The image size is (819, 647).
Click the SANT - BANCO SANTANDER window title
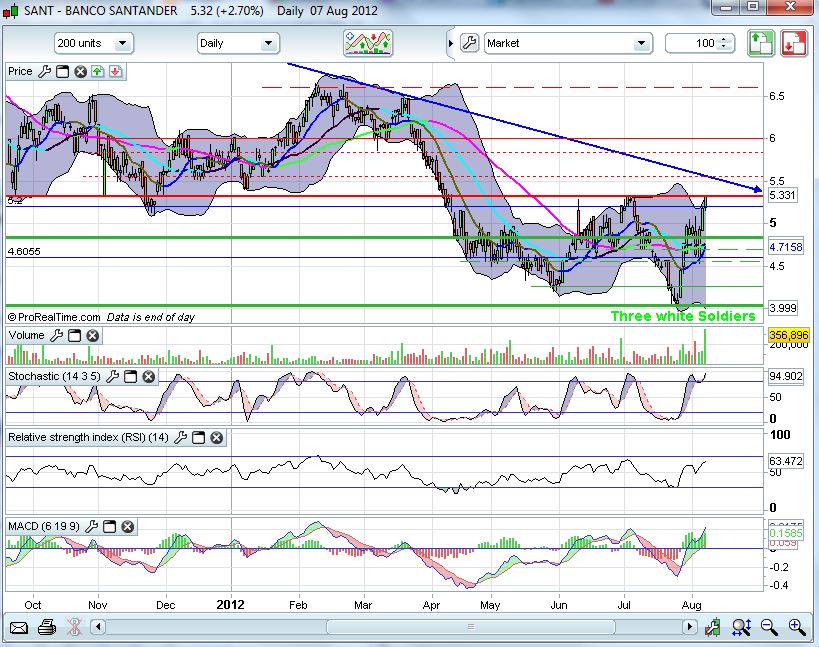click(101, 10)
